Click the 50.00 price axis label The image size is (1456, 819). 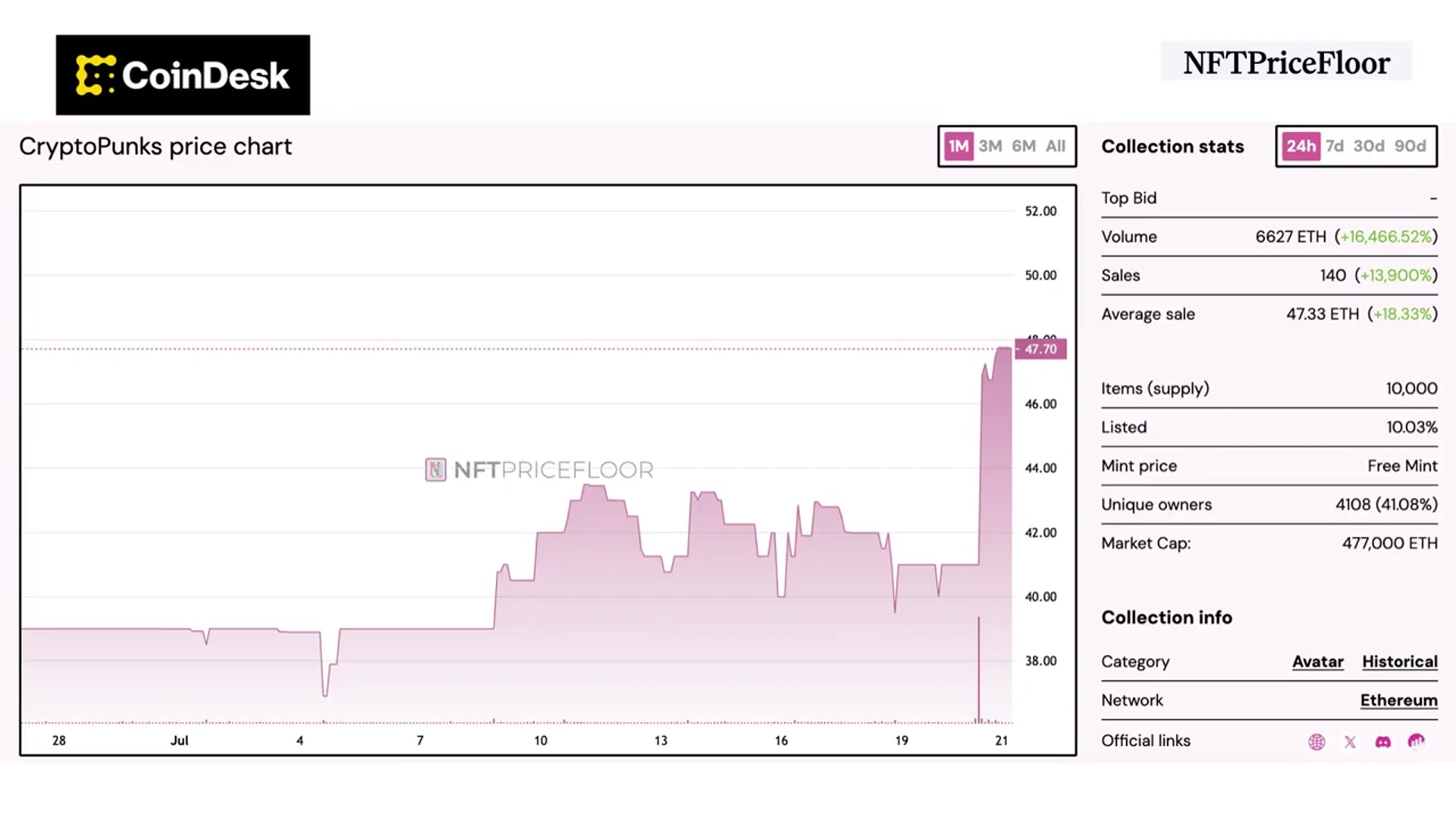pyautogui.click(x=1040, y=275)
